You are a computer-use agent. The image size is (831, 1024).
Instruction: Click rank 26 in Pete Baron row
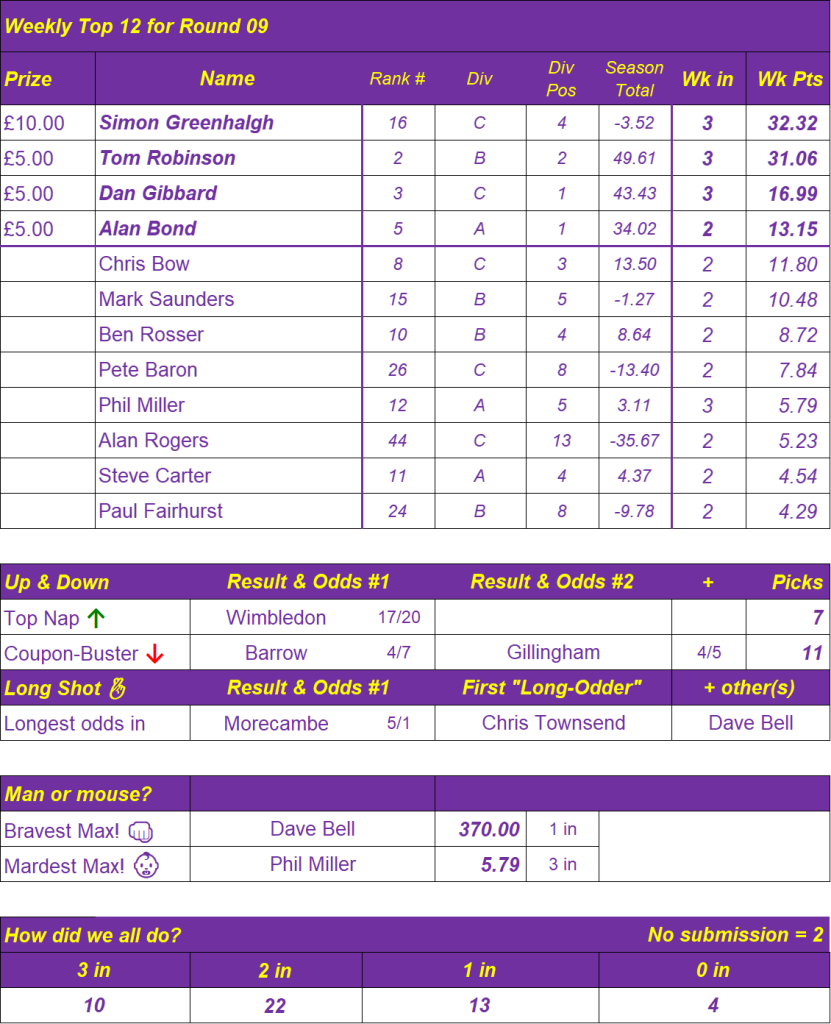click(x=397, y=370)
